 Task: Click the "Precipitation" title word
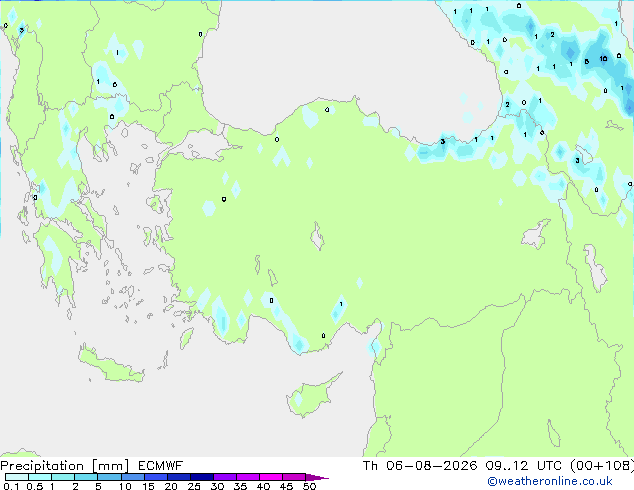(42, 466)
